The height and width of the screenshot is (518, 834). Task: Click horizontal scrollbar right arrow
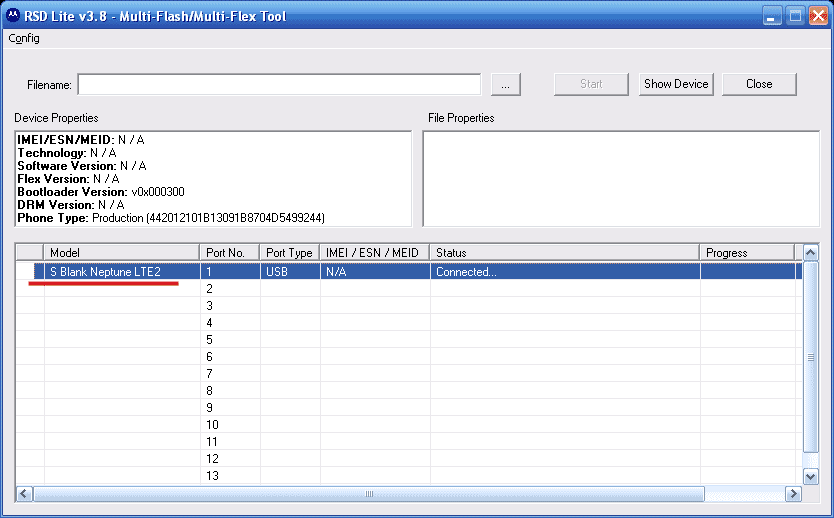coord(794,494)
